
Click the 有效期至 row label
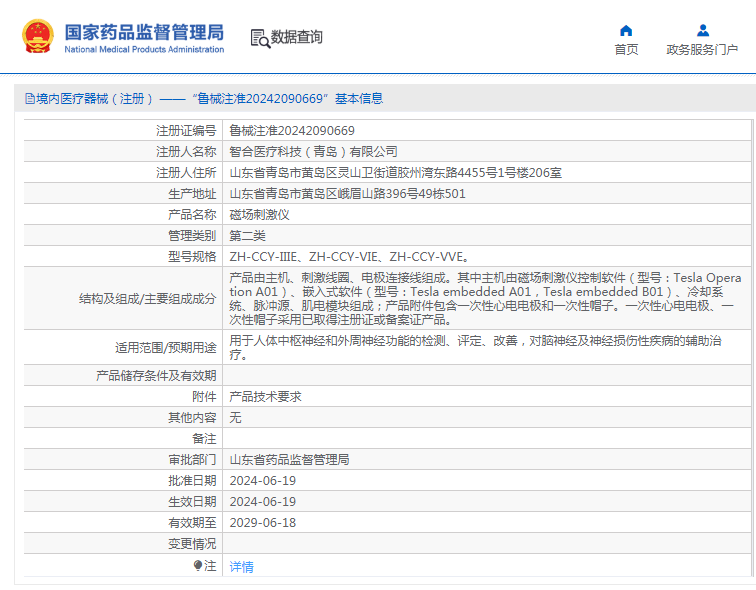click(x=192, y=523)
